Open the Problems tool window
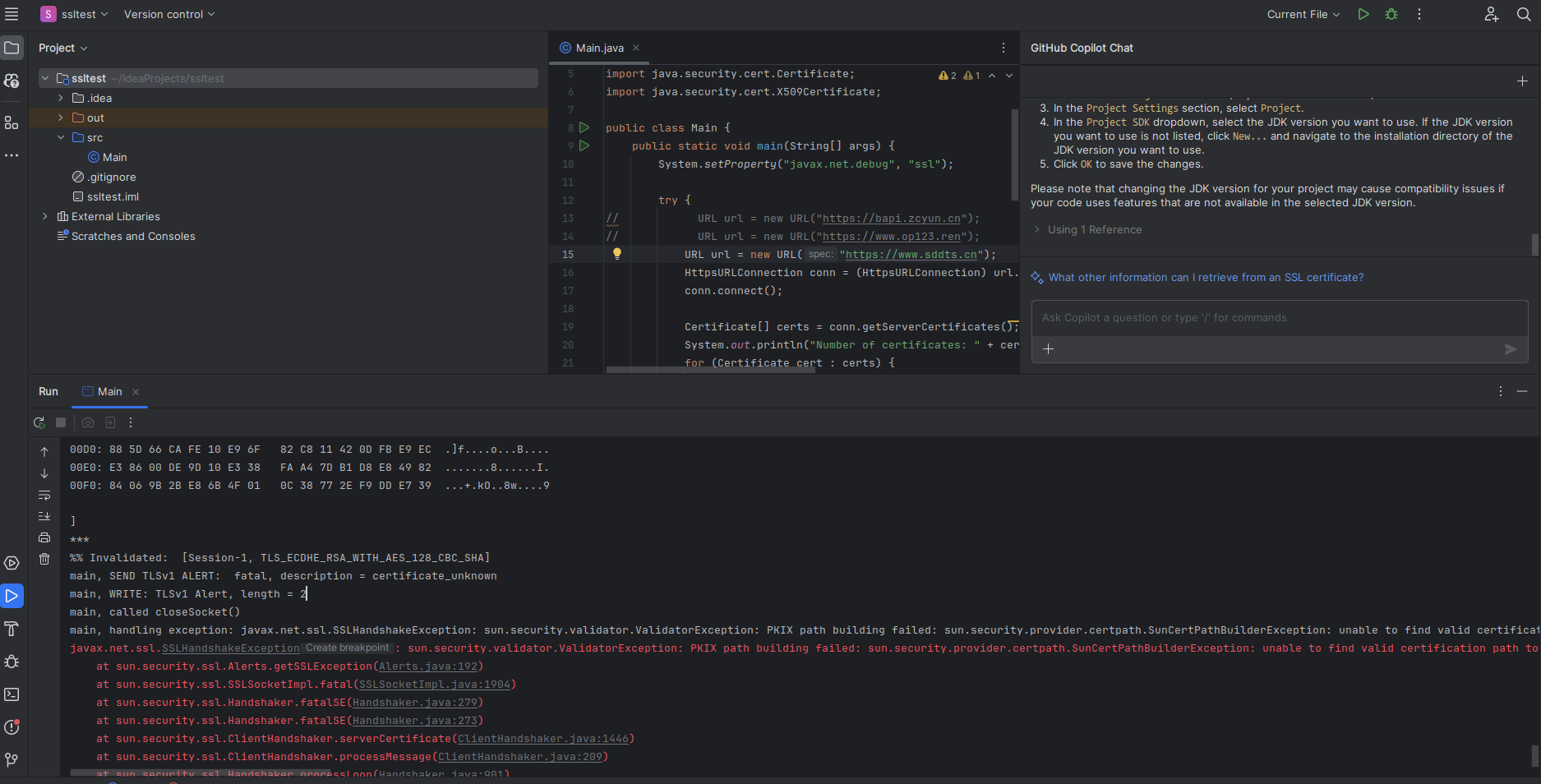Image resolution: width=1541 pixels, height=784 pixels. [12, 727]
